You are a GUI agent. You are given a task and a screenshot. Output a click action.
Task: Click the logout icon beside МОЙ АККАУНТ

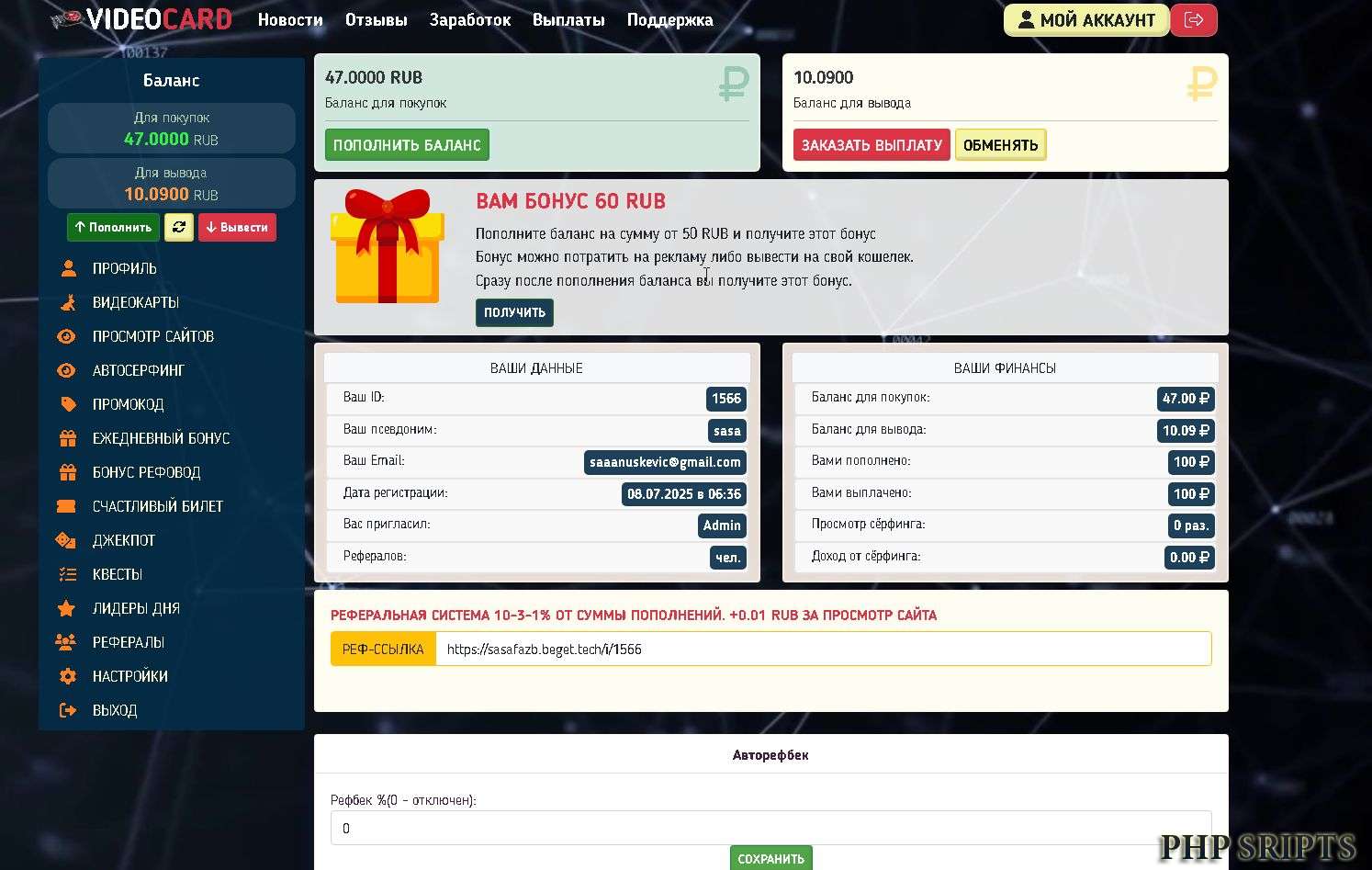click(x=1194, y=20)
